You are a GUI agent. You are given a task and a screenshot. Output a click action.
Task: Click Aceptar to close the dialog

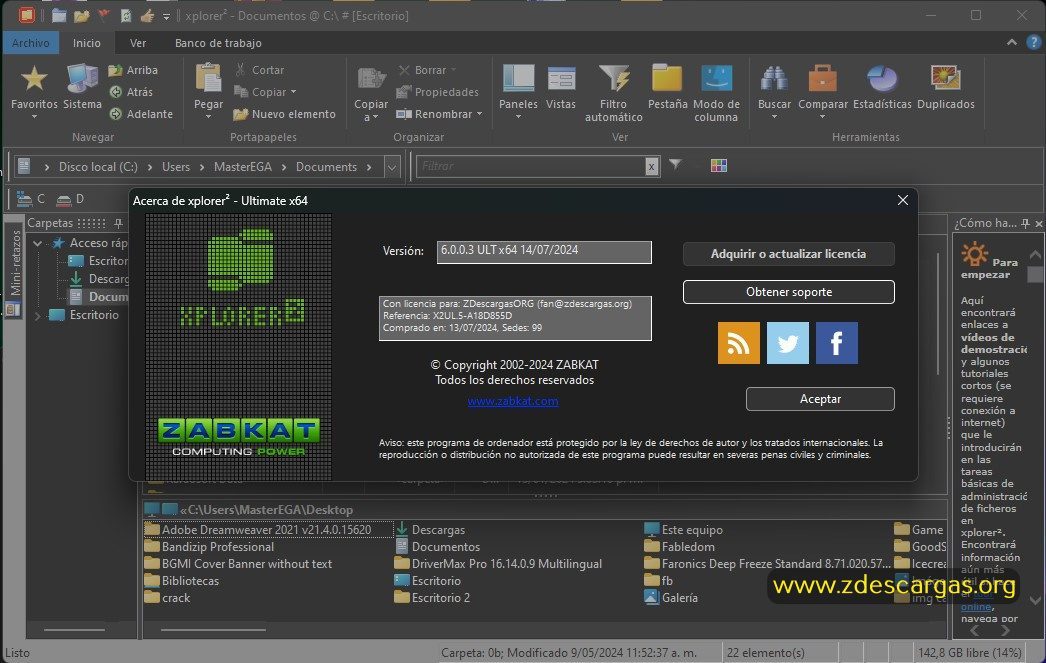point(820,399)
